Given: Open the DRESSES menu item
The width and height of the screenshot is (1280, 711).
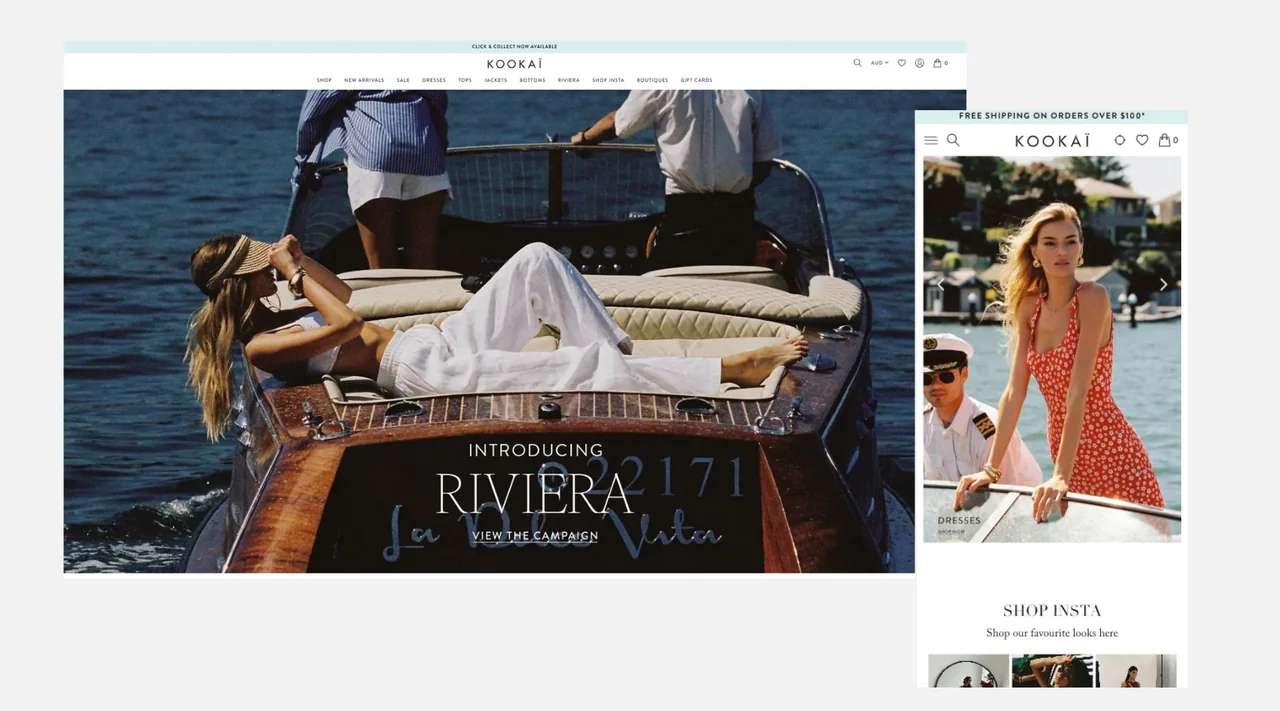Looking at the screenshot, I should coord(434,80).
